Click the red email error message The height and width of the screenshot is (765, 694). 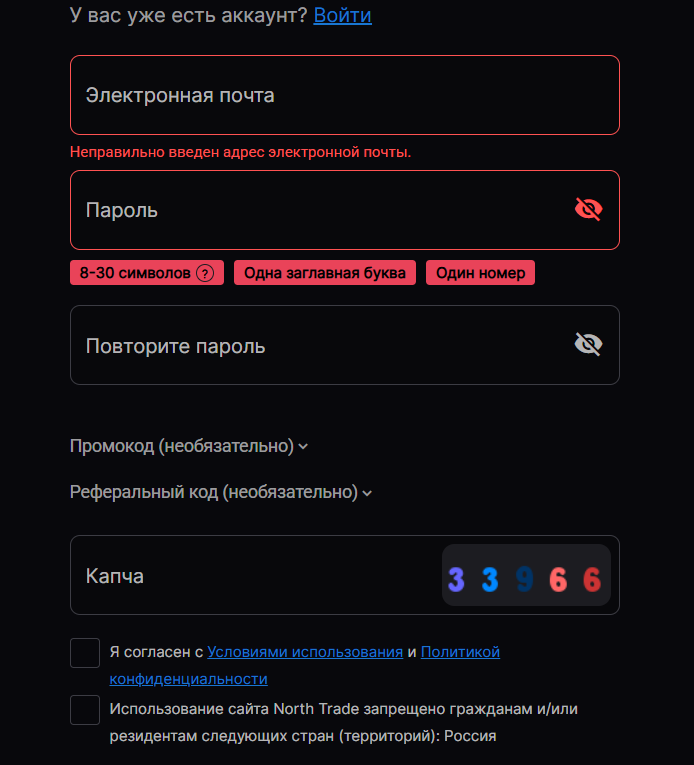pyautogui.click(x=240, y=152)
